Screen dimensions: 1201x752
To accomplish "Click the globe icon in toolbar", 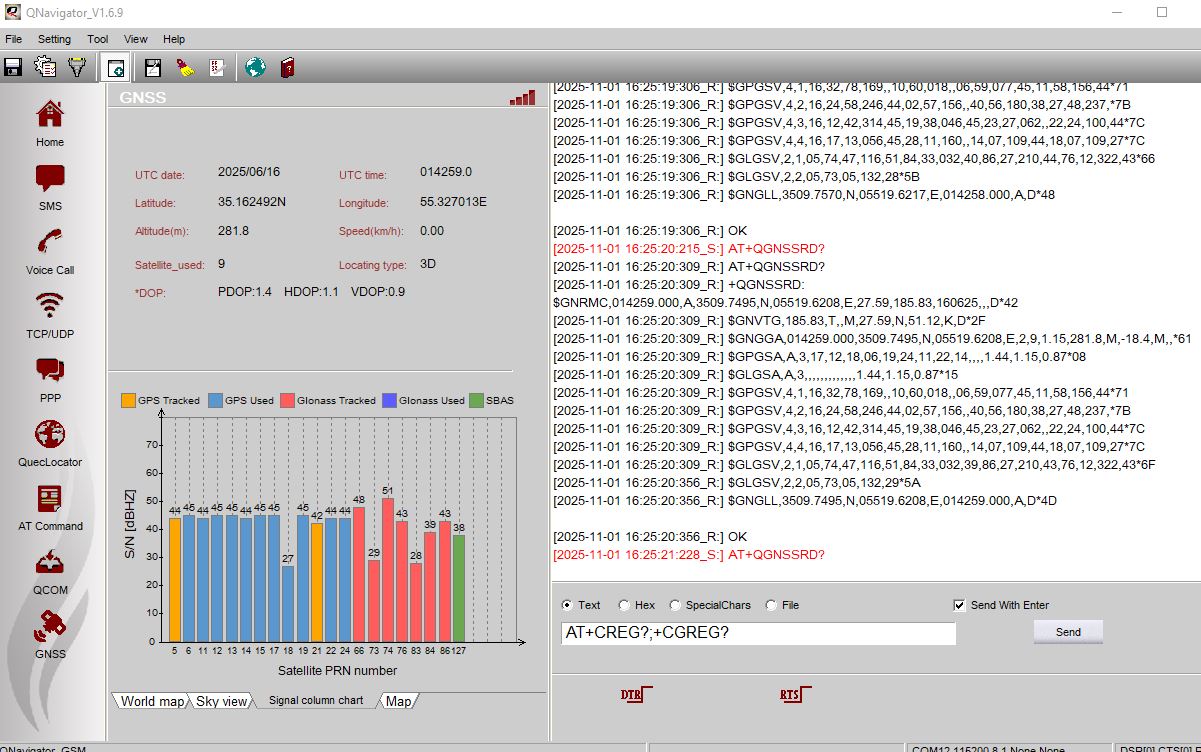I will pyautogui.click(x=255, y=67).
